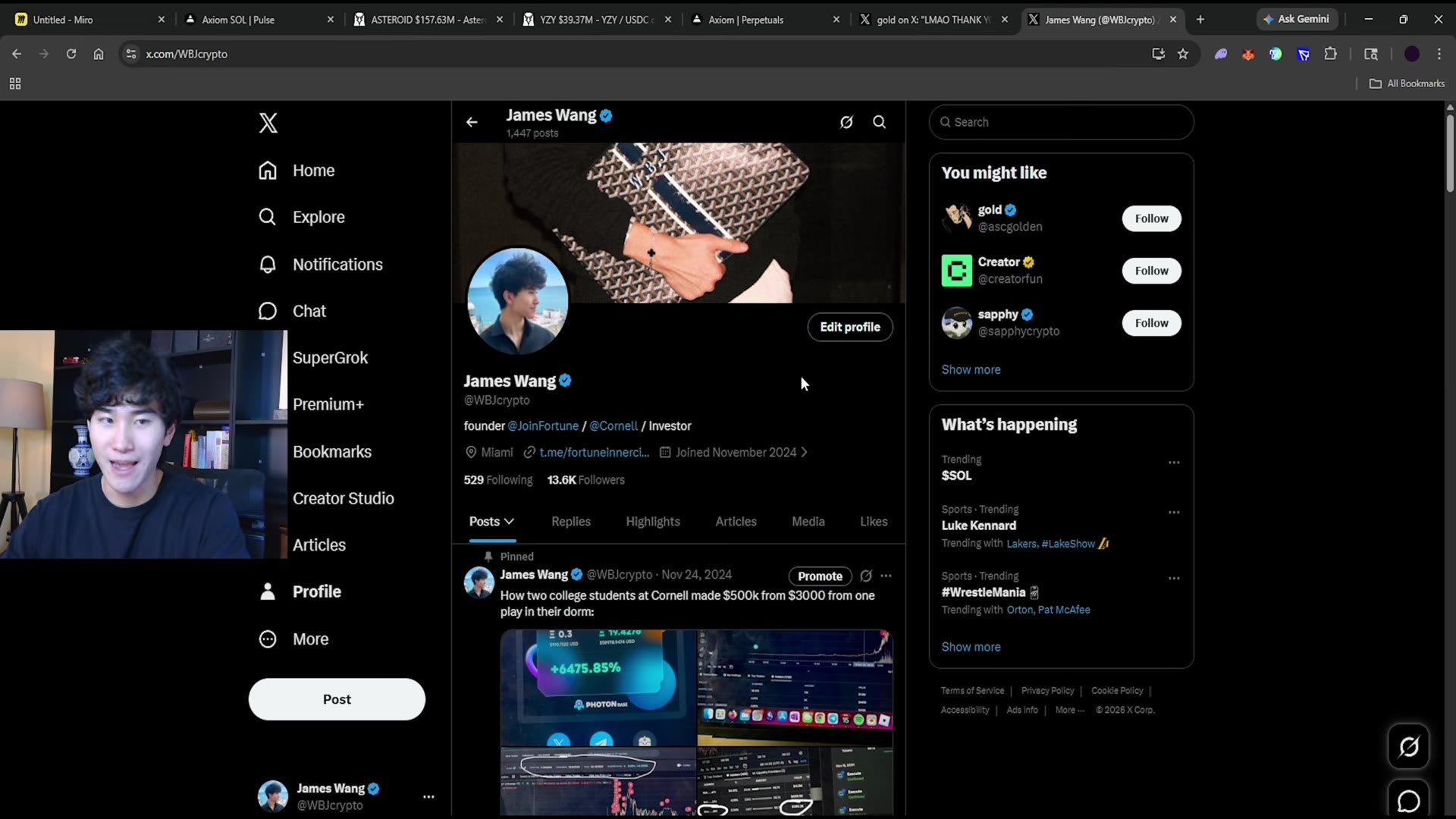This screenshot has width=1456, height=819.
Task: Click the Edit profile button
Action: tap(850, 328)
